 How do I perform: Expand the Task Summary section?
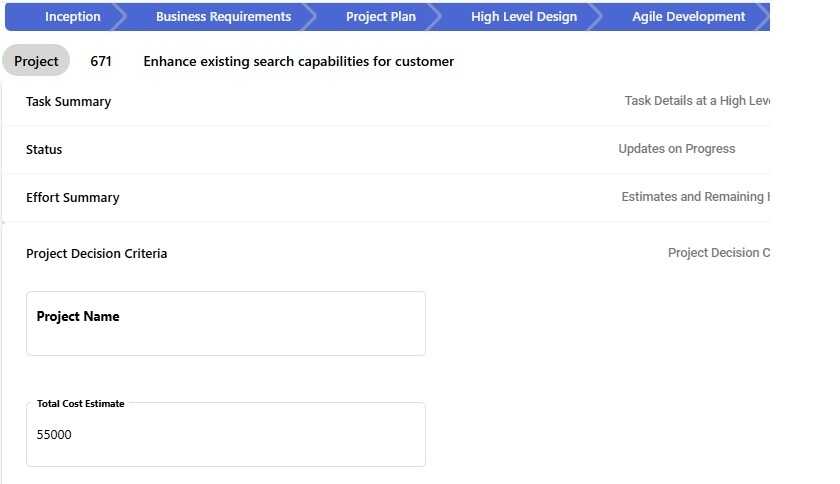68,101
